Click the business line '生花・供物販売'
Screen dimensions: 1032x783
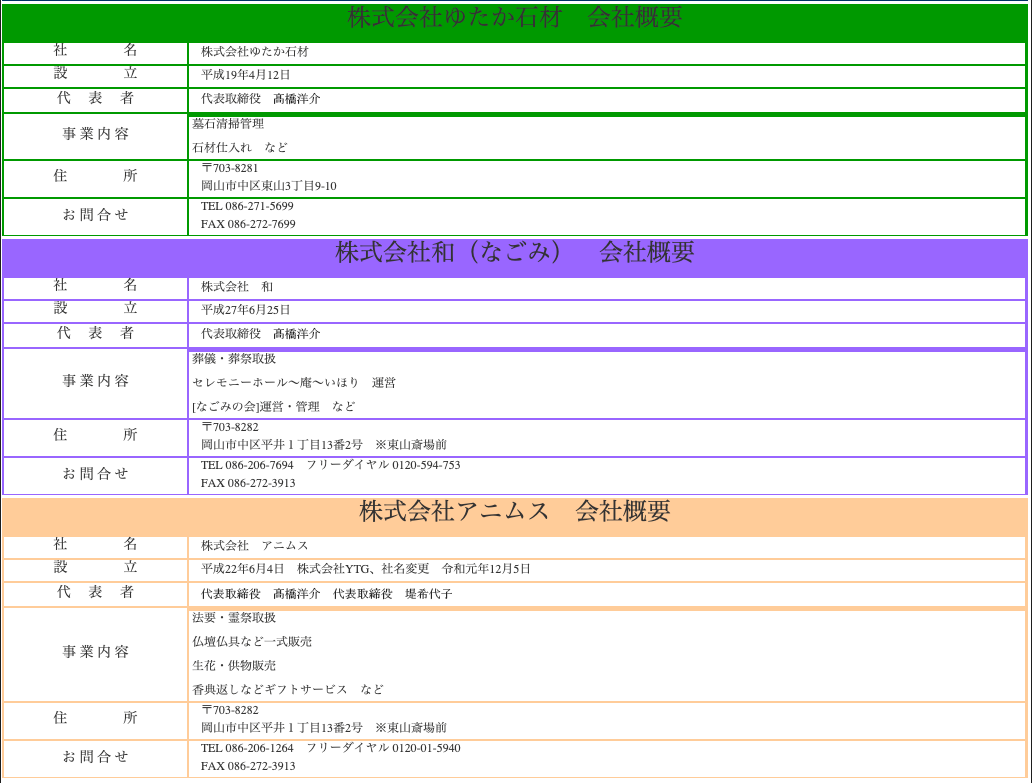pos(234,666)
